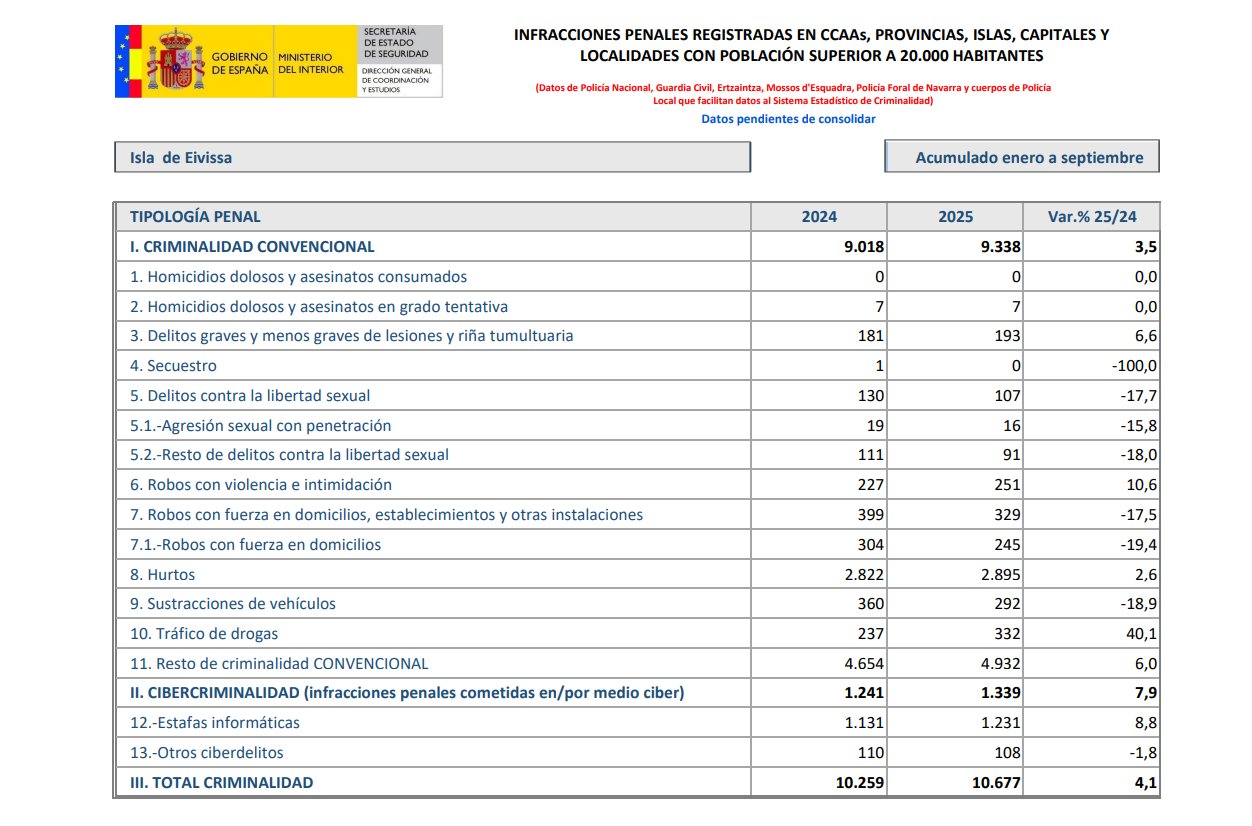Click the Secretaría de Estado de Seguridad box
The image size is (1252, 826).
tap(398, 62)
